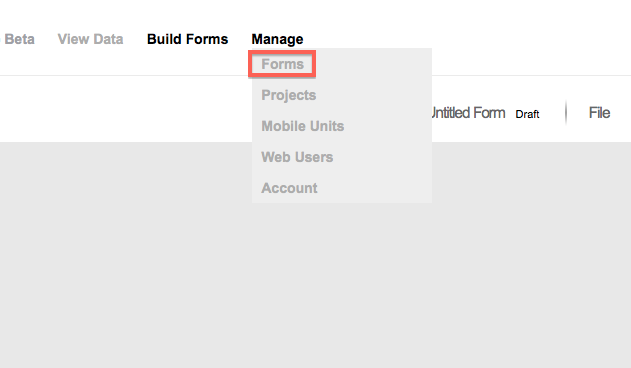Click the Untitled Form title

tap(468, 113)
